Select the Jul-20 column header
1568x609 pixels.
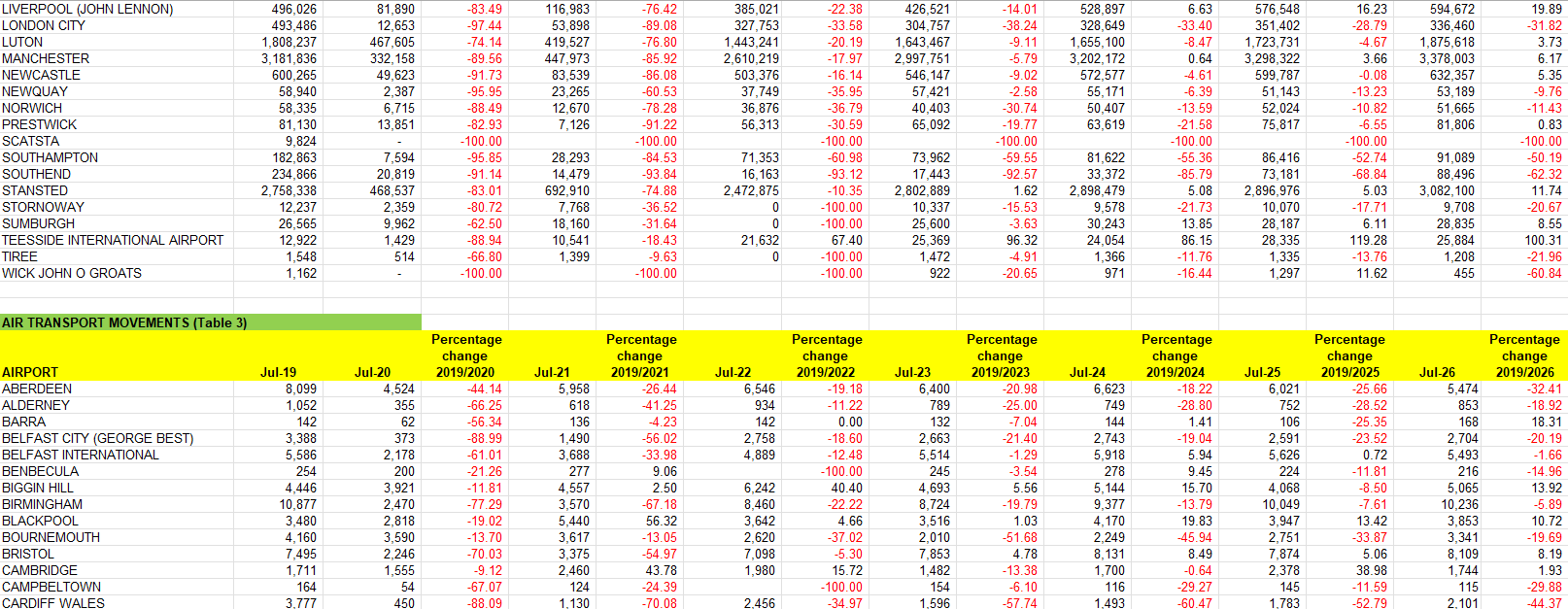coord(372,372)
